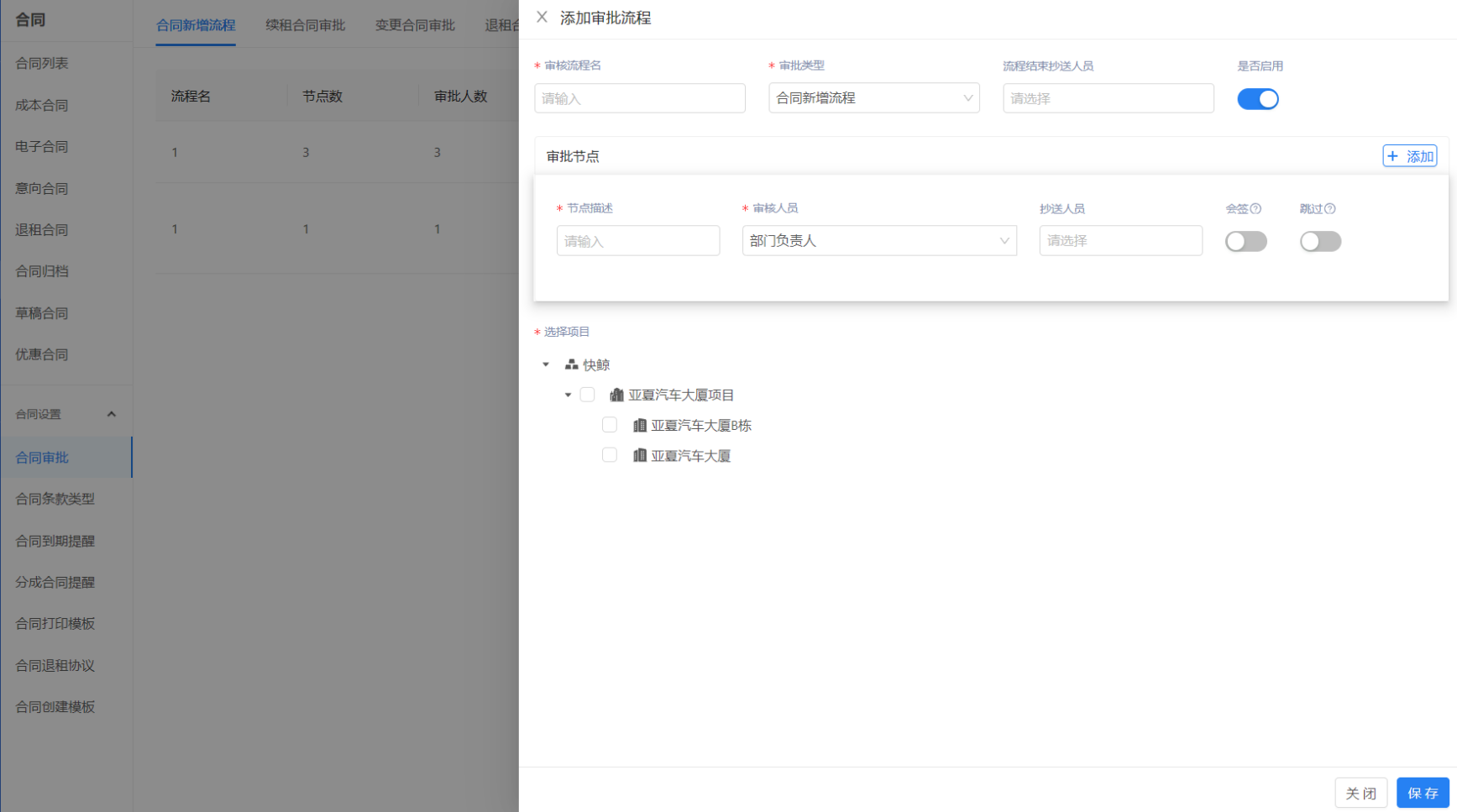The image size is (1457, 812).
Task: Collapse the 快鲸 tree node
Action: [x=546, y=364]
